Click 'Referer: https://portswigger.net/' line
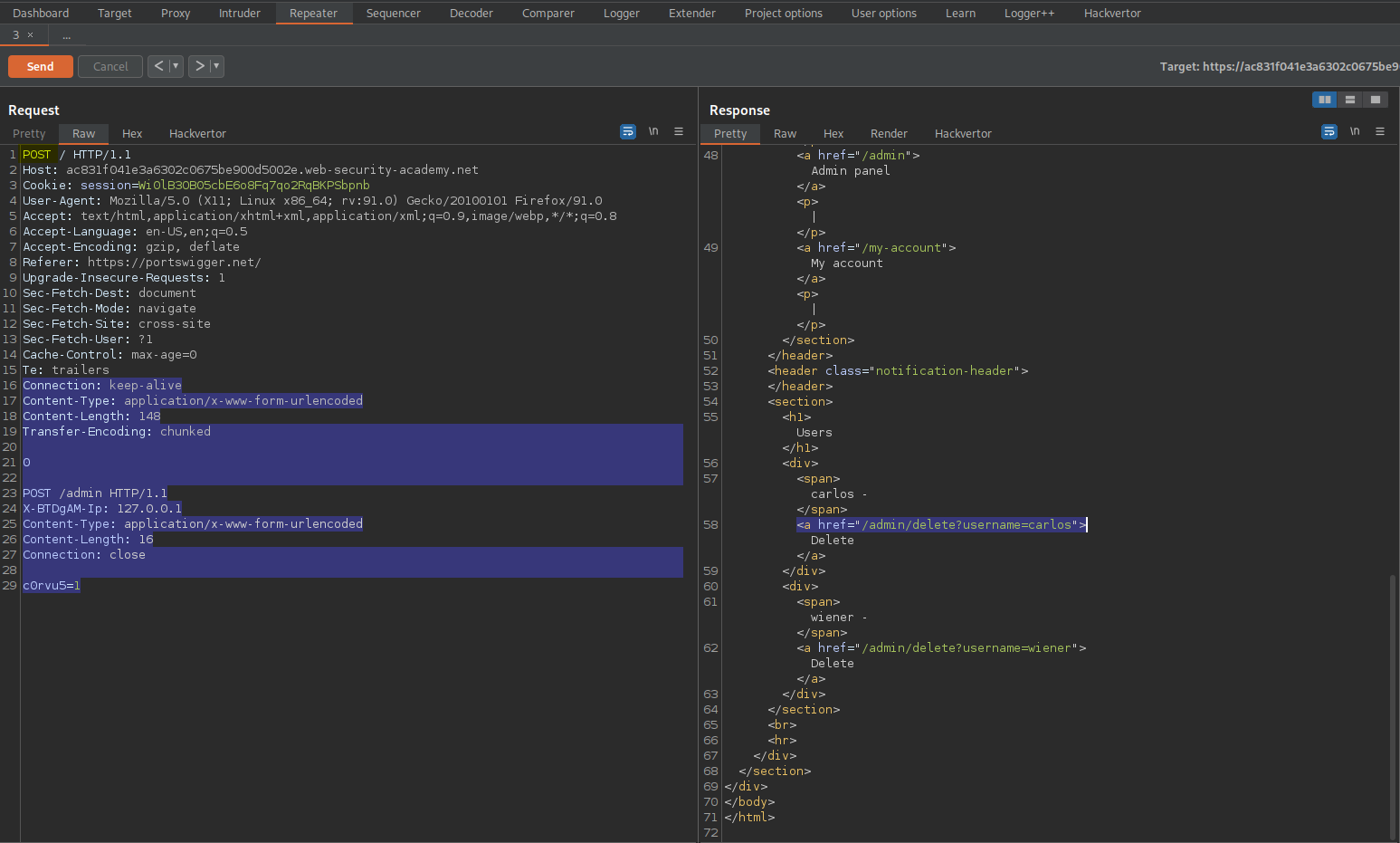This screenshot has width=1400, height=843. click(x=142, y=262)
